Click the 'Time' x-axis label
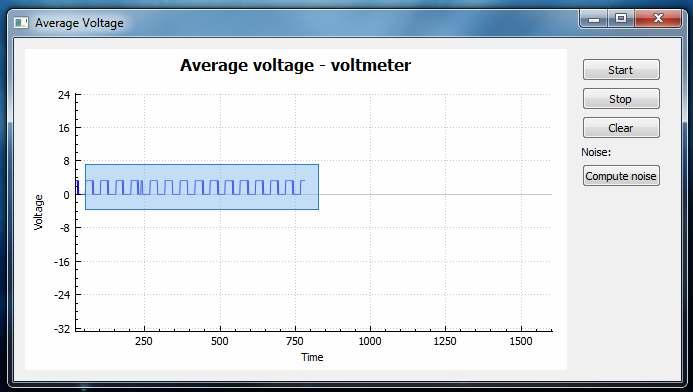The width and height of the screenshot is (693, 392). [x=312, y=357]
